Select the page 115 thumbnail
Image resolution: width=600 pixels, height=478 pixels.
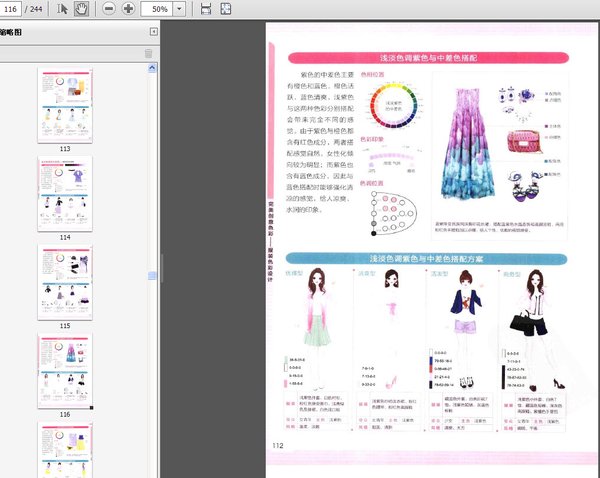coord(65,281)
